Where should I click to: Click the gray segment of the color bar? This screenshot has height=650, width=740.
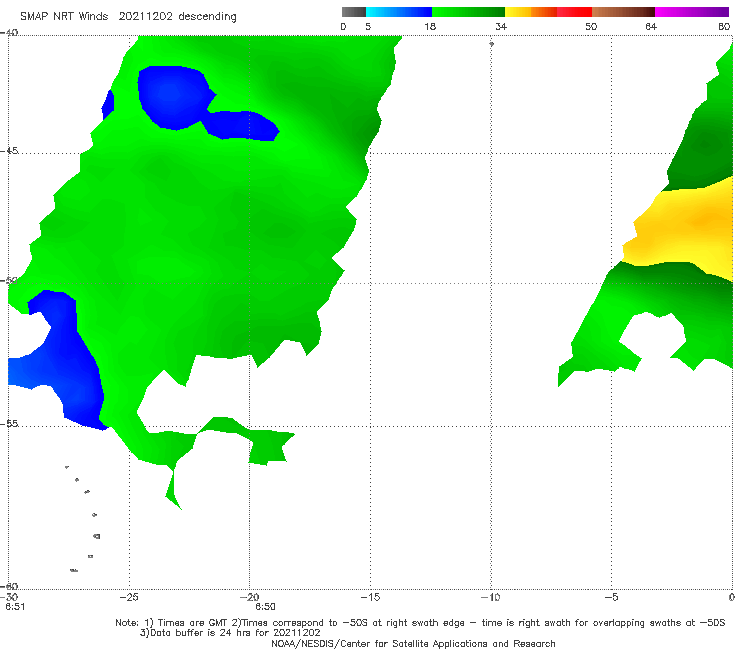(354, 12)
